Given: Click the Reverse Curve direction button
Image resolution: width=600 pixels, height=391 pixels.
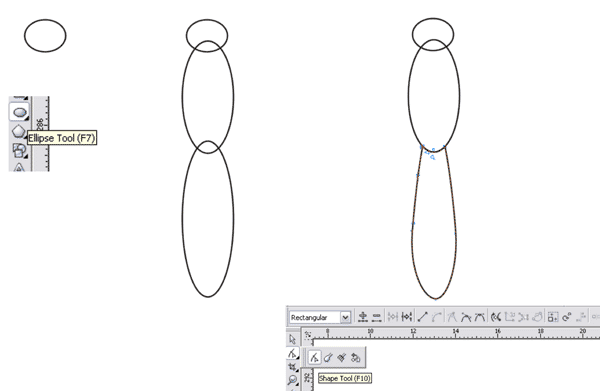Looking at the screenshot, I should [x=496, y=317].
